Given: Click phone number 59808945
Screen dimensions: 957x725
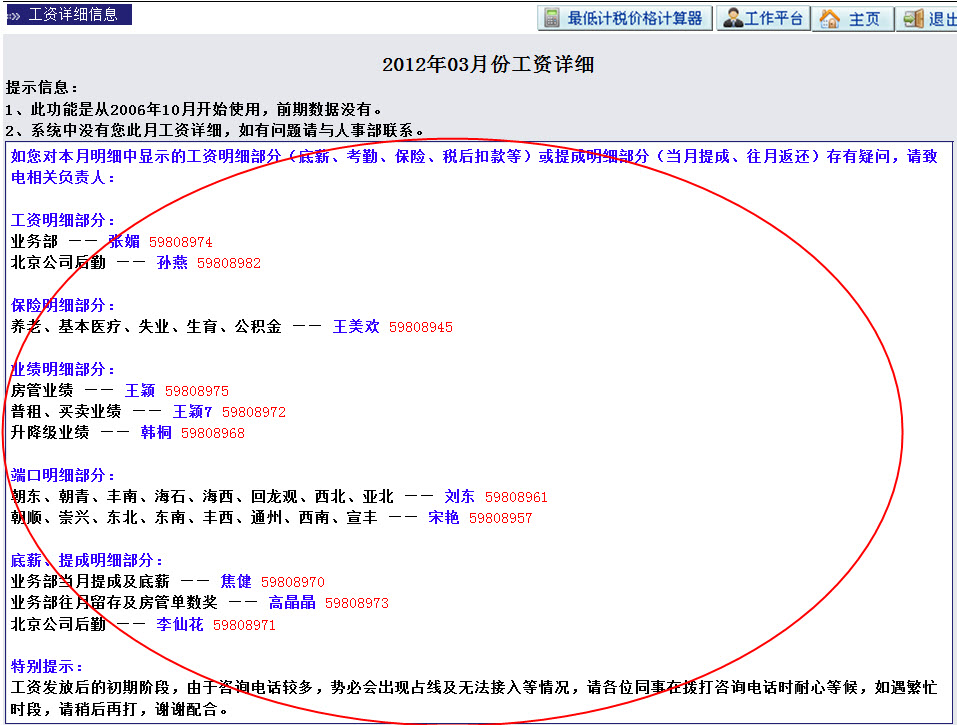Looking at the screenshot, I should [421, 328].
